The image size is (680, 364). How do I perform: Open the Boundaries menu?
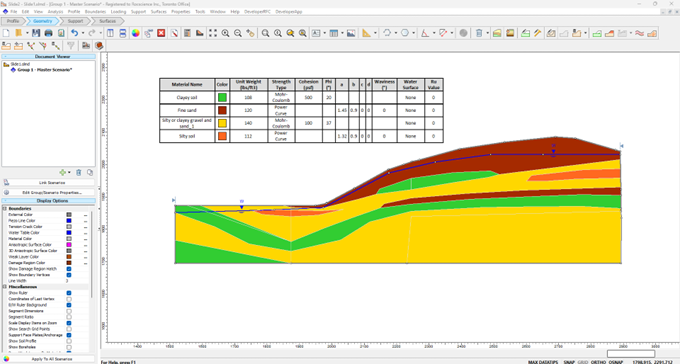pos(95,12)
